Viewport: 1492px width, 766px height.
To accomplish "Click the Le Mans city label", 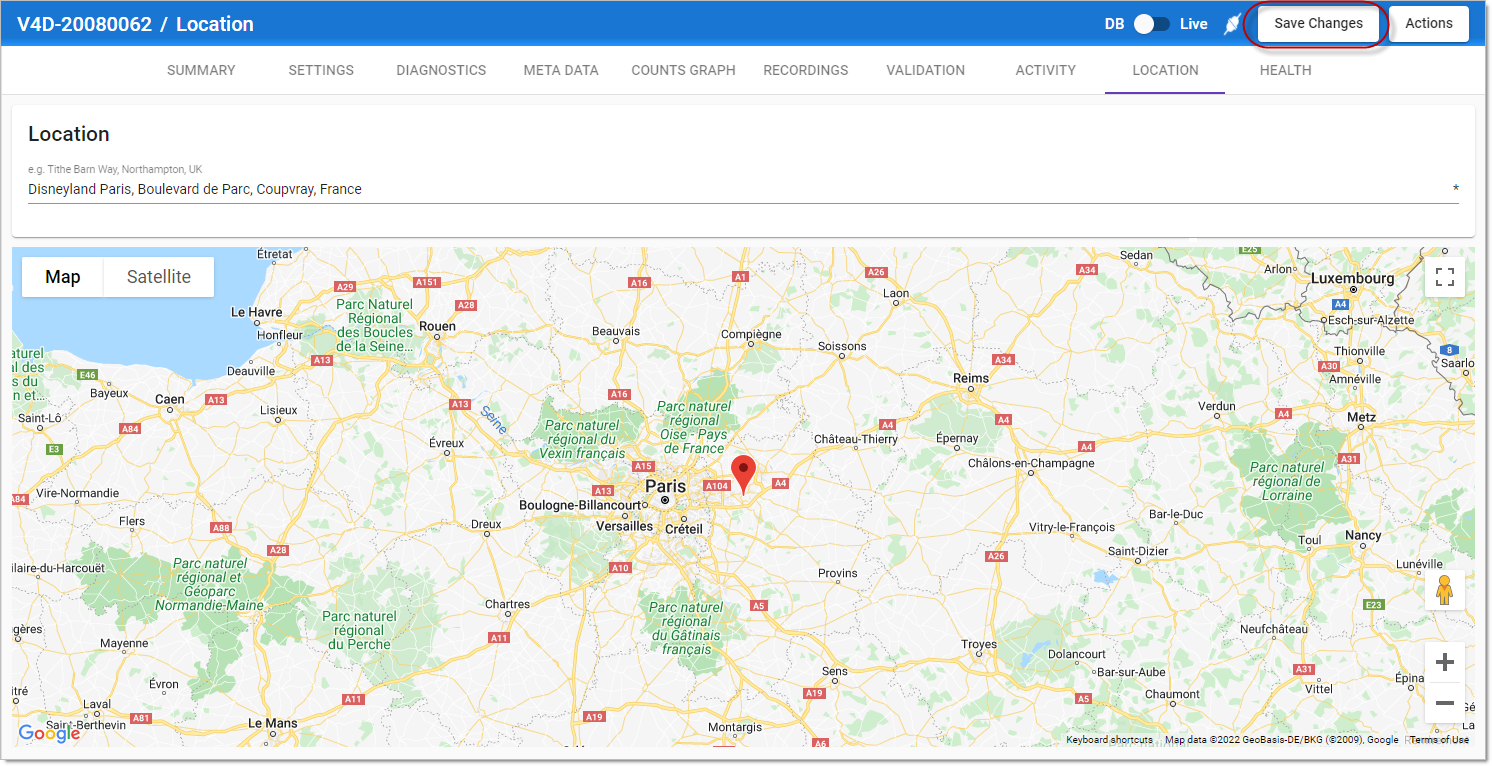I will [x=272, y=723].
